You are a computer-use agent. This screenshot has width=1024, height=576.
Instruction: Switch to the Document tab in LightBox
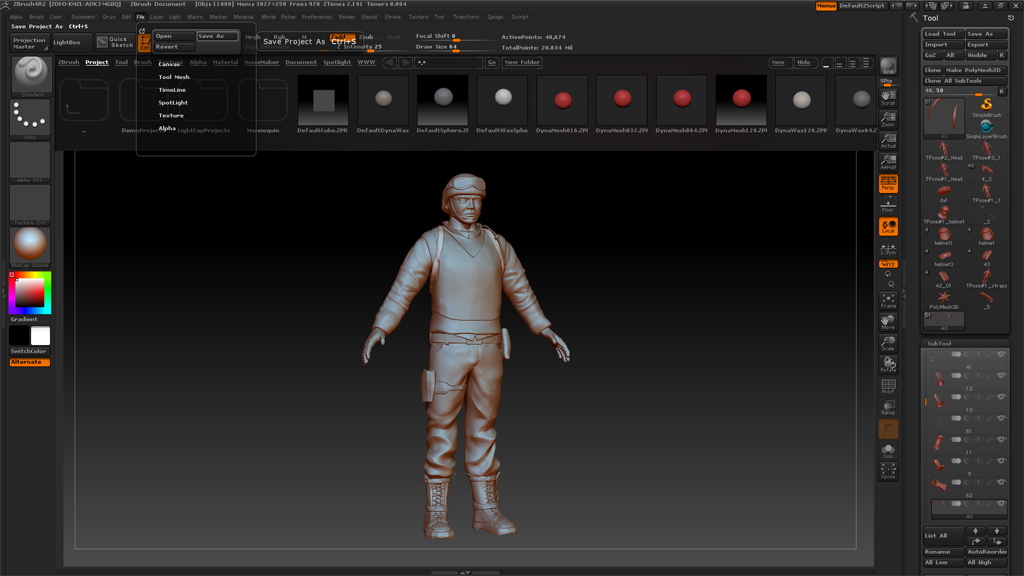[300, 62]
